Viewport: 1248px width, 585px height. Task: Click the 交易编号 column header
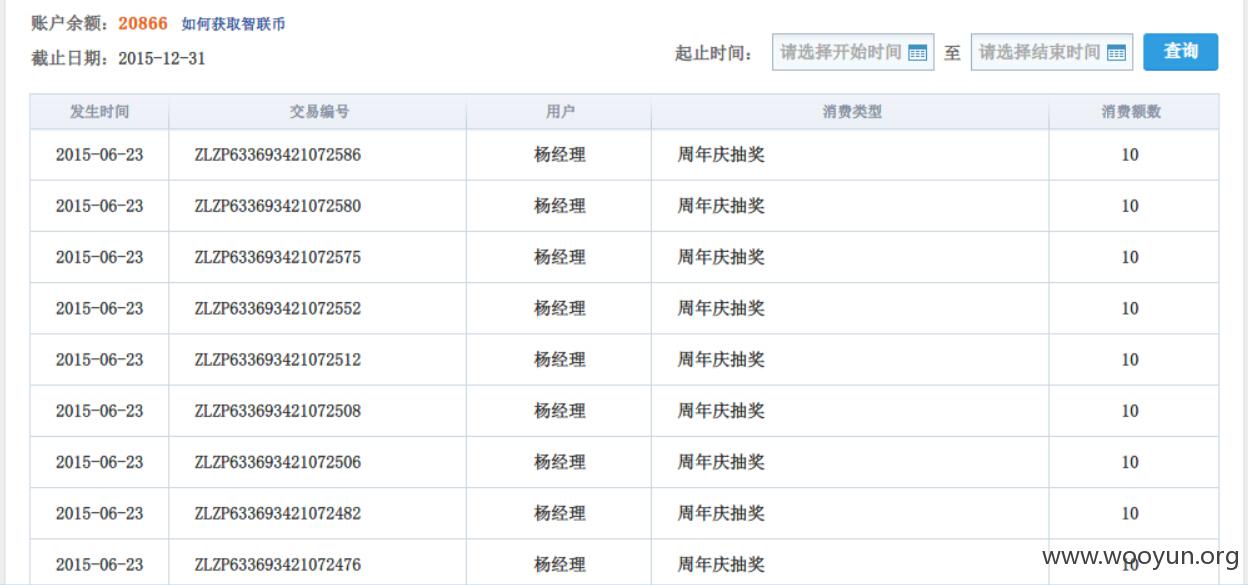pyautogui.click(x=319, y=112)
